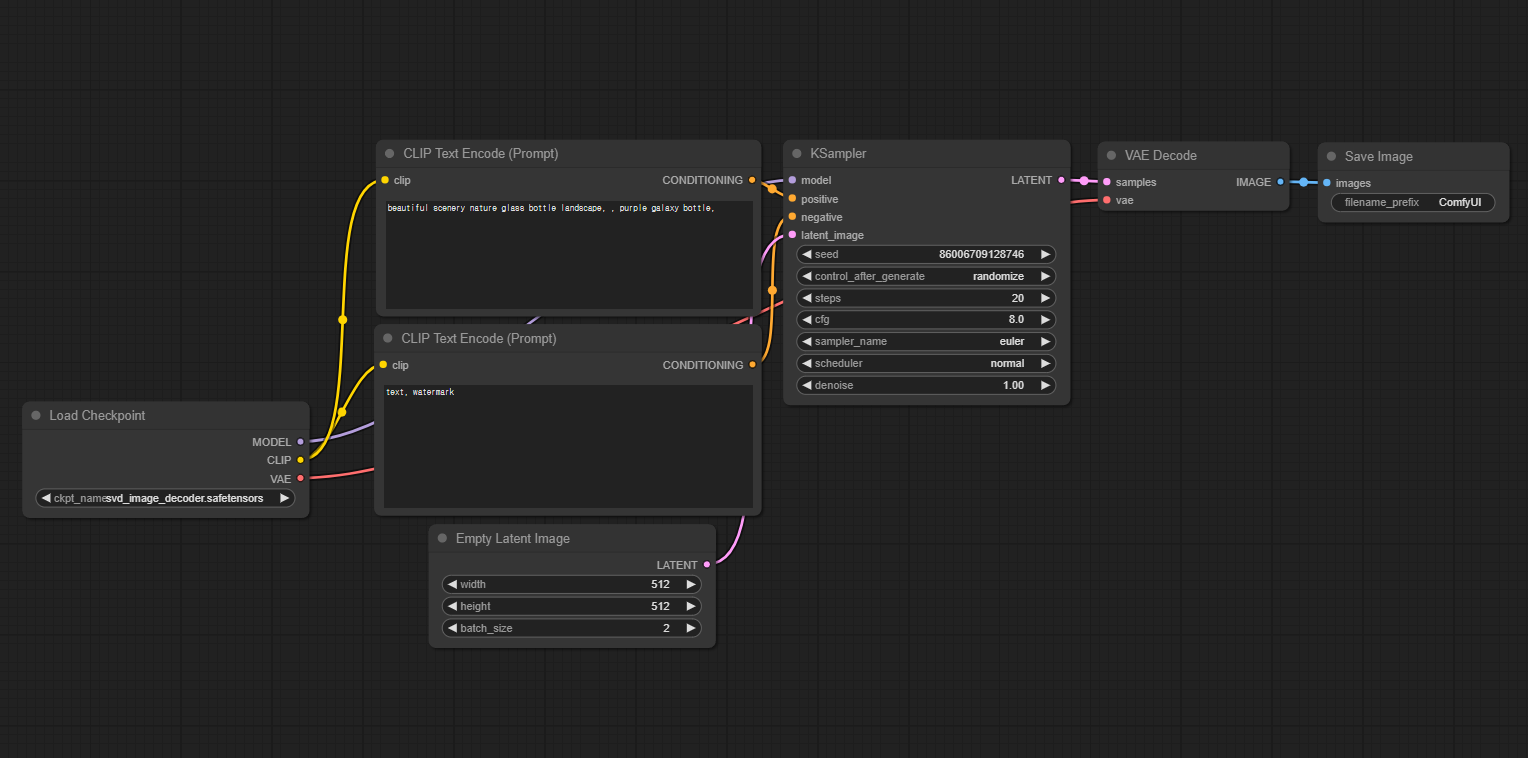Click the IMAGE output socket on VAE Decode
The height and width of the screenshot is (758, 1528).
tap(1281, 182)
